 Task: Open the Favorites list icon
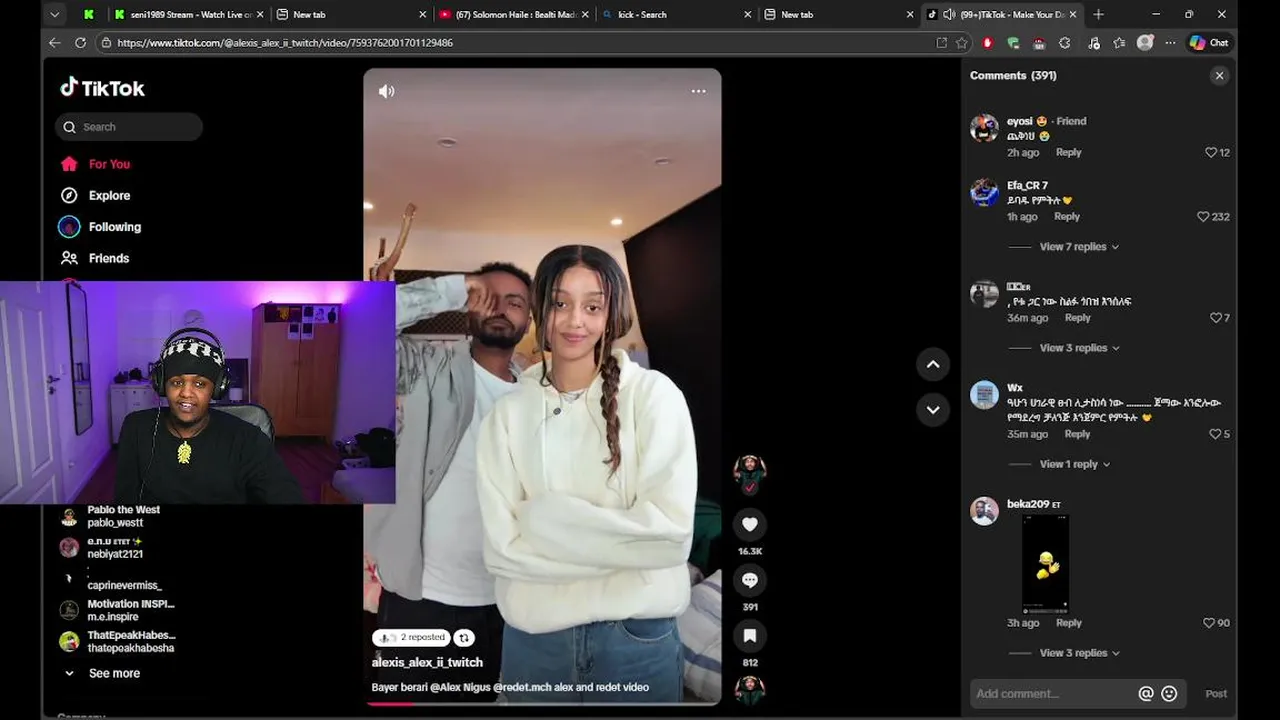[x=1119, y=43]
